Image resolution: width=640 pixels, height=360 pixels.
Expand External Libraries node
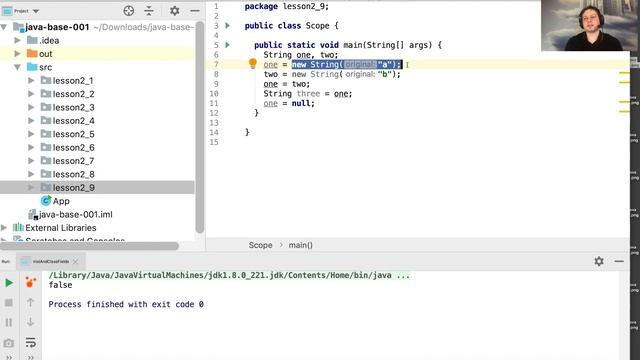click(4, 228)
